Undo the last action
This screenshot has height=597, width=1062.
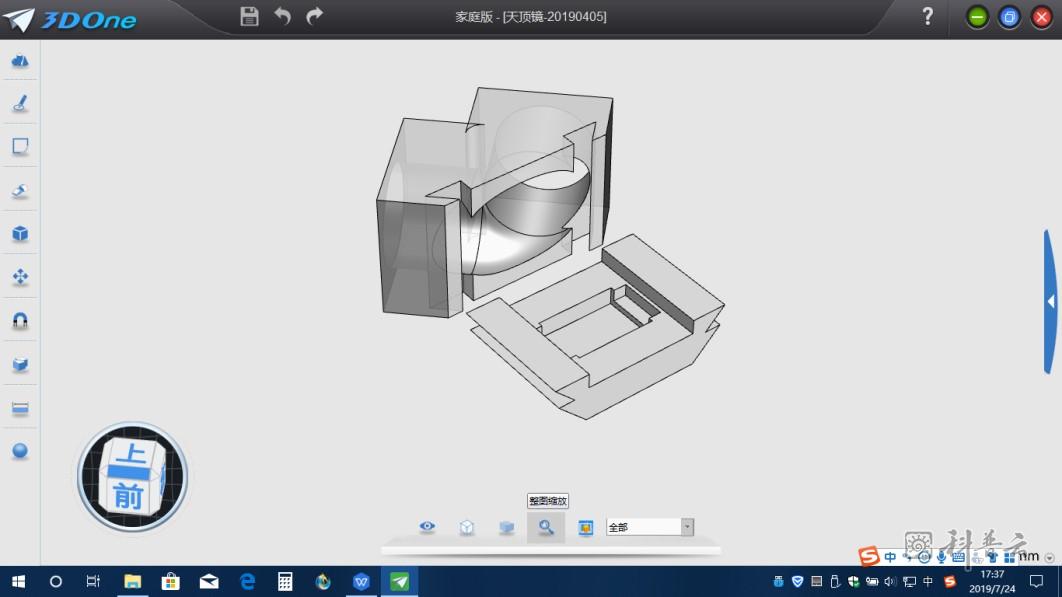click(x=282, y=16)
